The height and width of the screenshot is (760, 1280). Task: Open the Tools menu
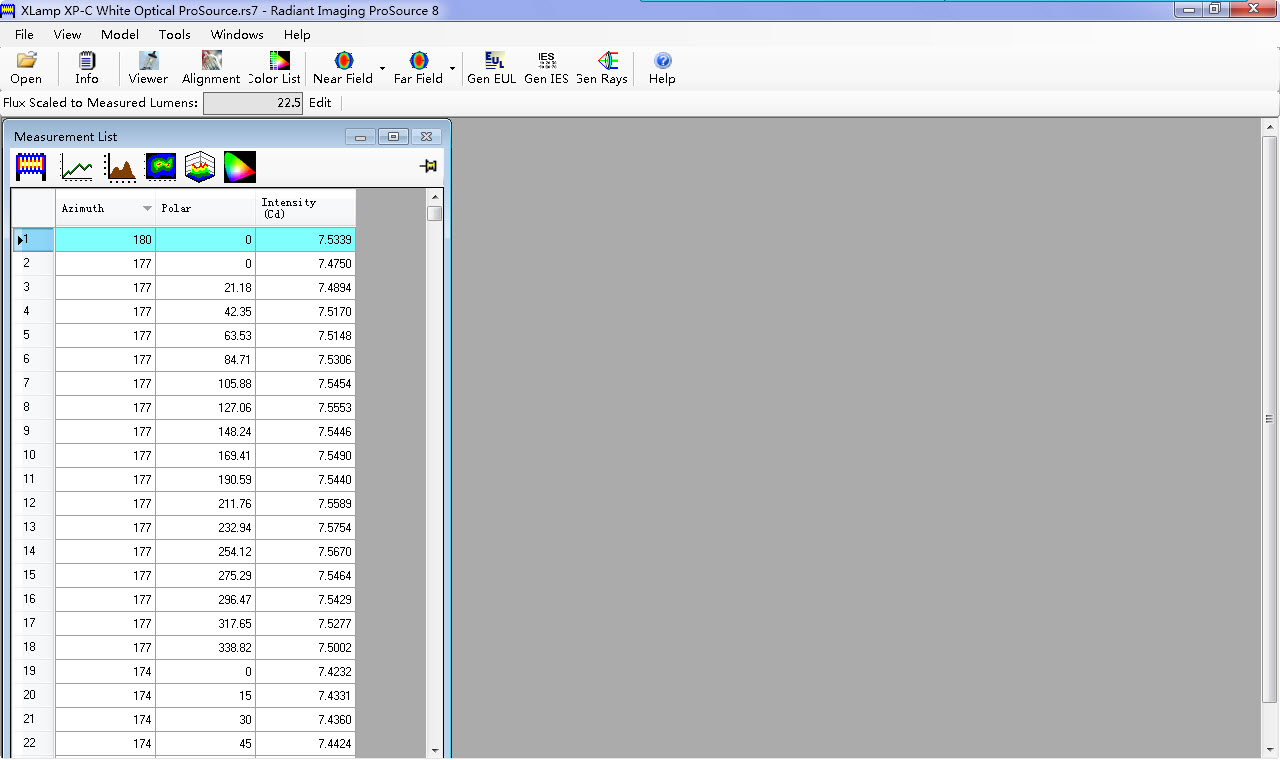(174, 34)
